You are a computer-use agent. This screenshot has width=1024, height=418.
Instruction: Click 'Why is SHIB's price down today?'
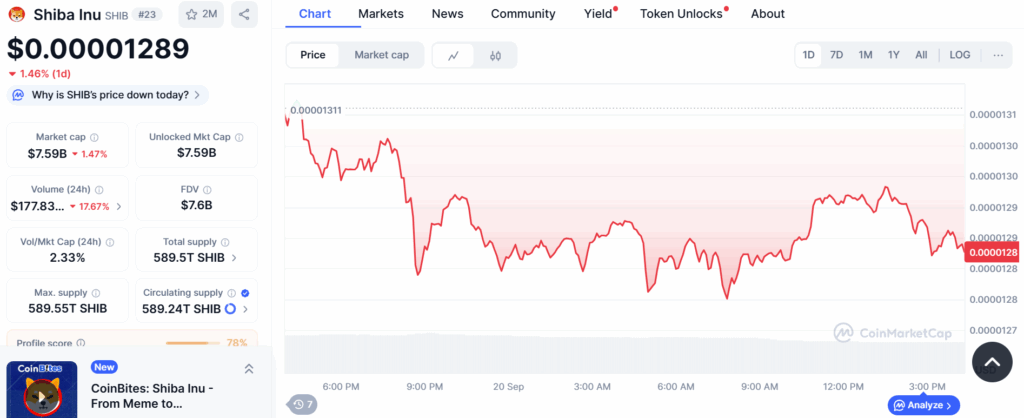pos(108,95)
